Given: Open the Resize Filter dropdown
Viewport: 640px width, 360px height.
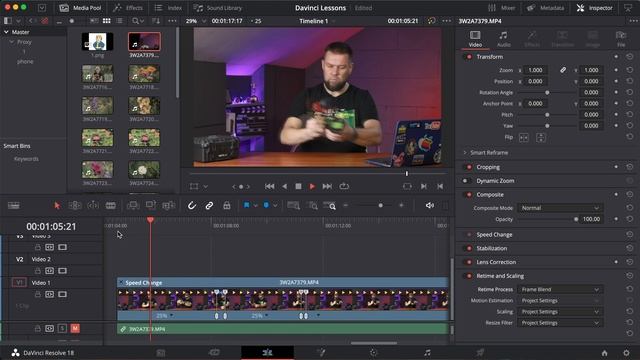Looking at the screenshot, I should (560, 323).
